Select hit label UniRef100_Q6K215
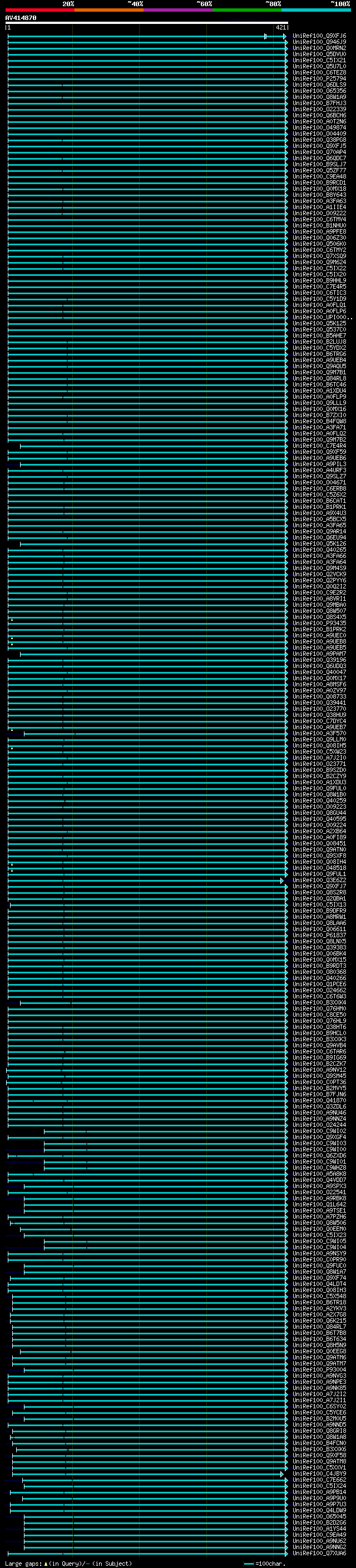The image size is (356, 1568). 319,1320
